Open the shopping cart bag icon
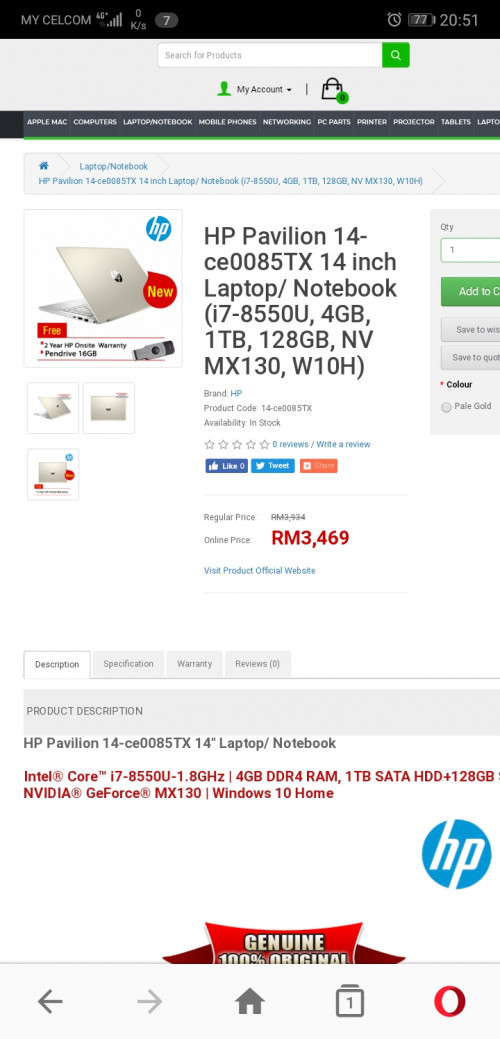The image size is (500, 1039). coord(332,89)
